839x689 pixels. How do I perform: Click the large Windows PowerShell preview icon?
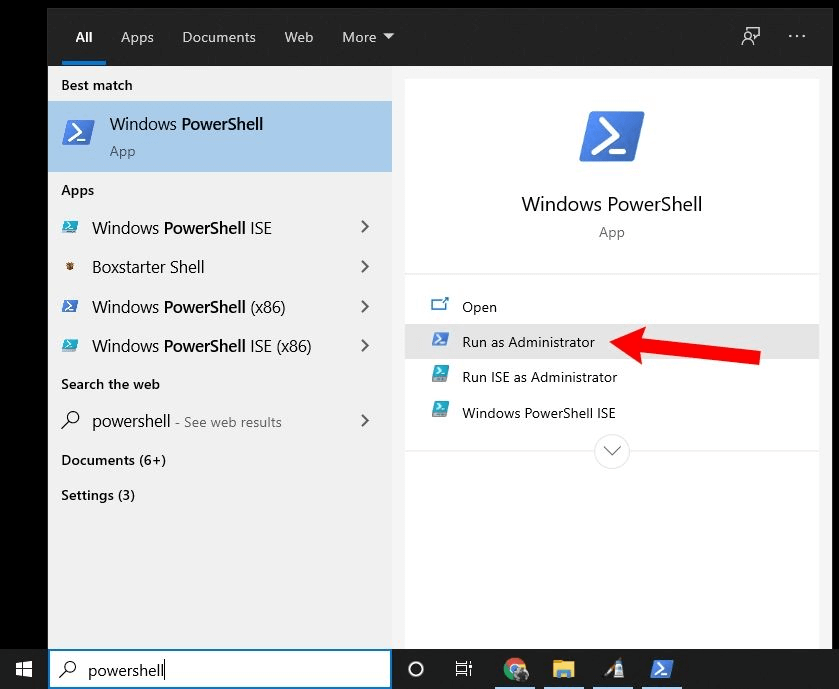pos(611,137)
